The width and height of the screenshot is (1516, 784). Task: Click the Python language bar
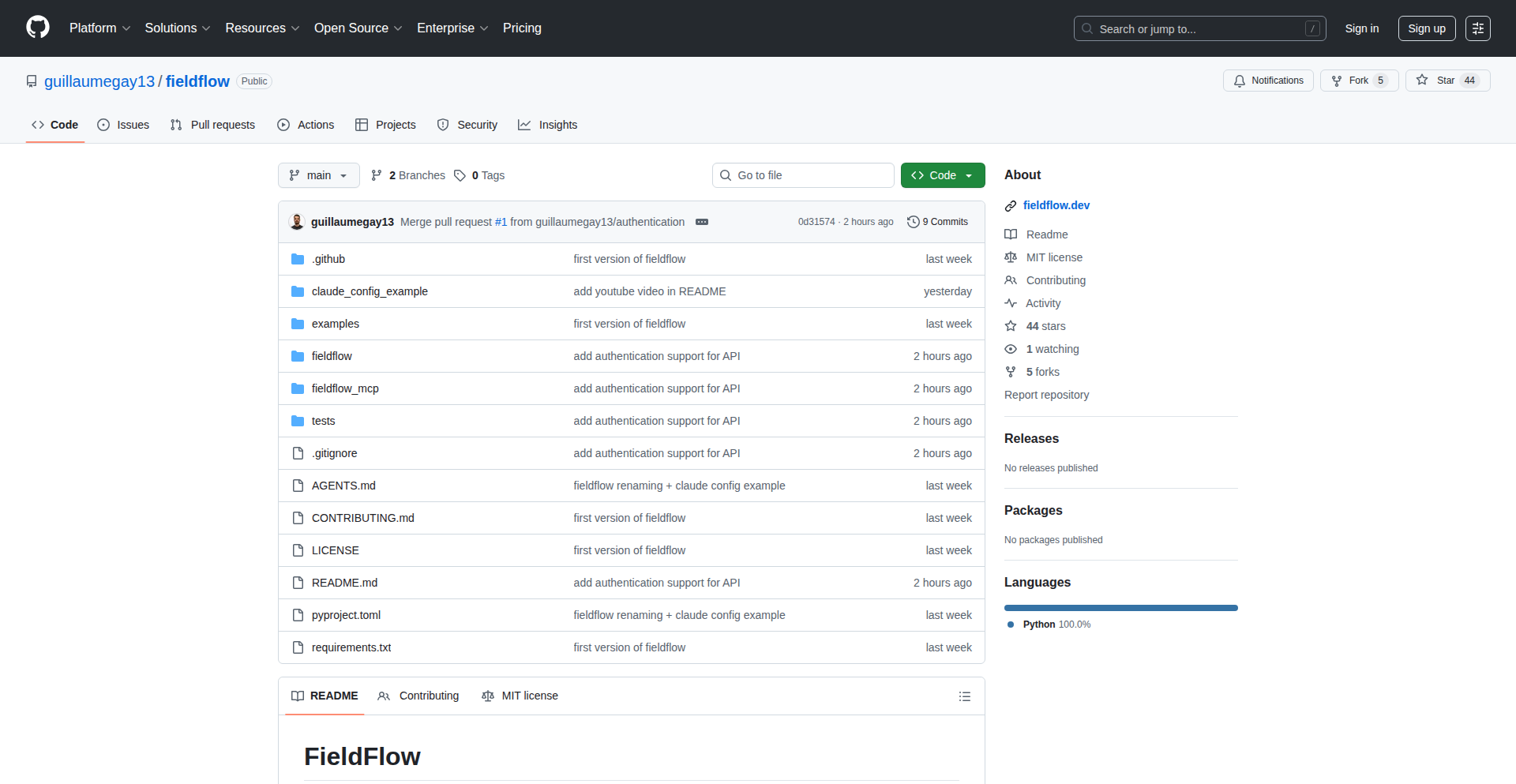pyautogui.click(x=1121, y=608)
